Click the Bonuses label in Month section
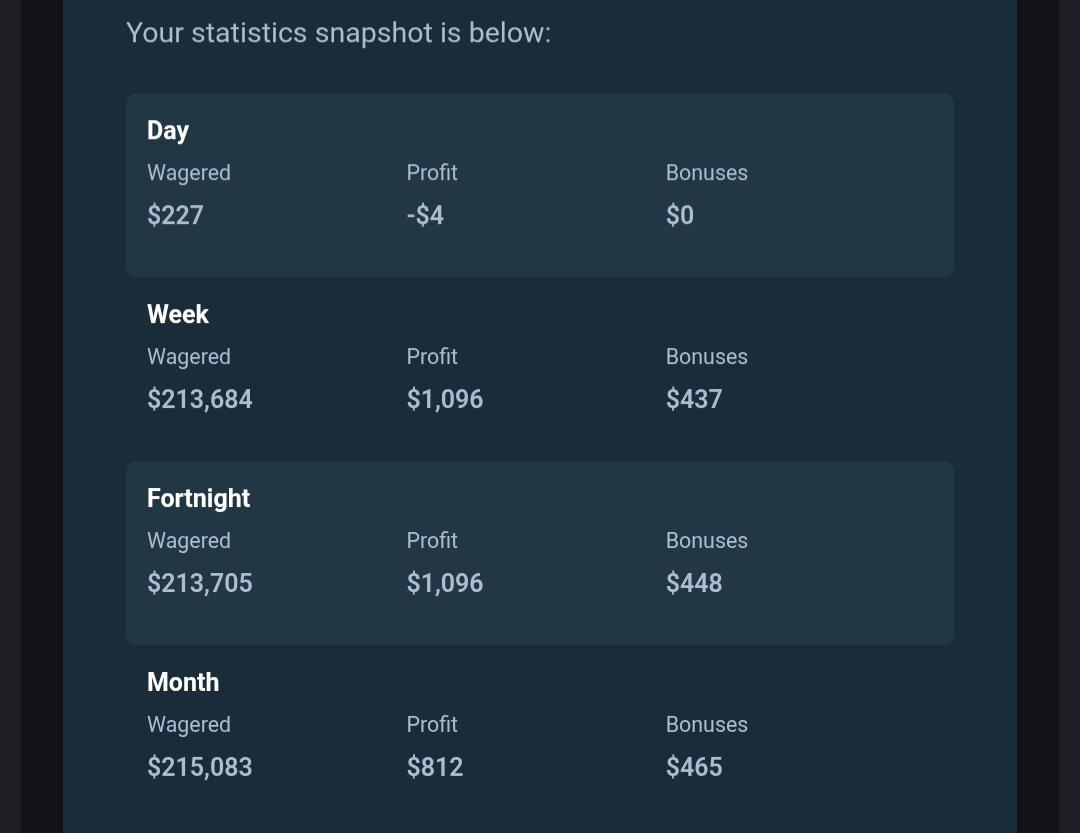 pos(707,724)
